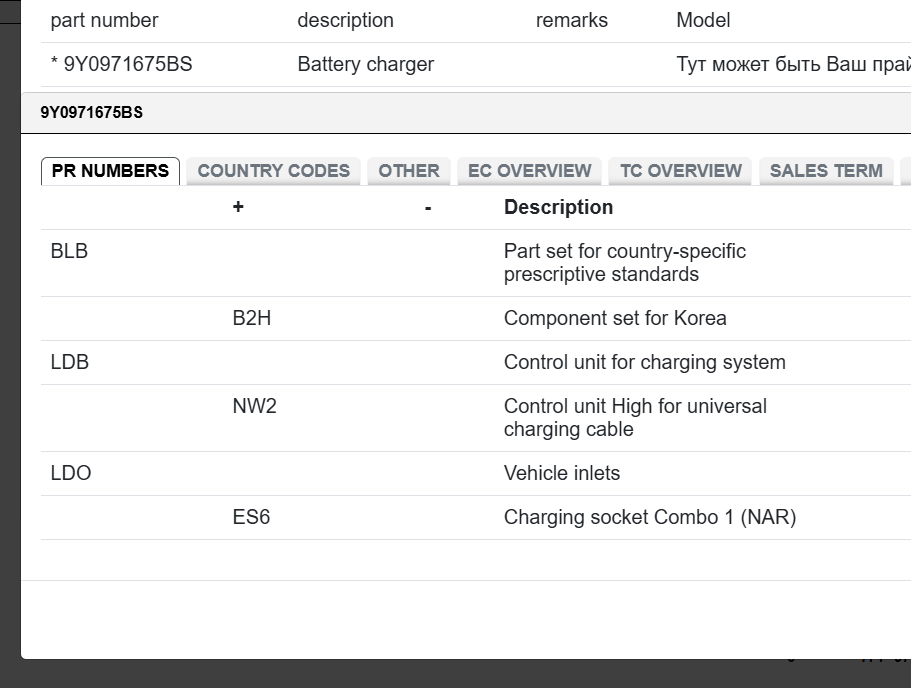Viewport: 911px width, 688px height.
Task: Open the COUNTRY CODES tab
Action: (x=273, y=171)
